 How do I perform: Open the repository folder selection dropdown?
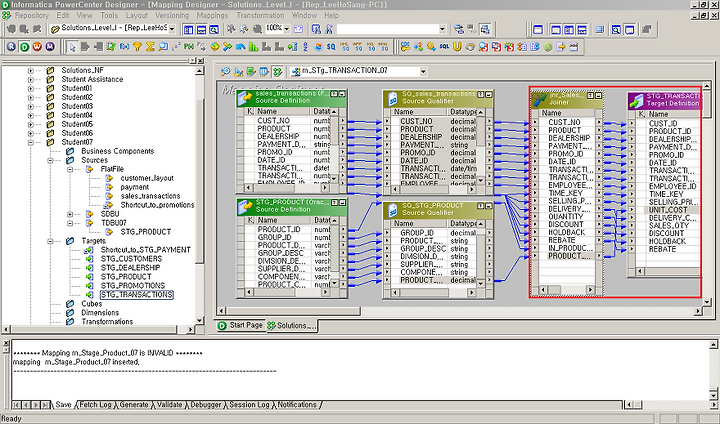click(x=172, y=29)
